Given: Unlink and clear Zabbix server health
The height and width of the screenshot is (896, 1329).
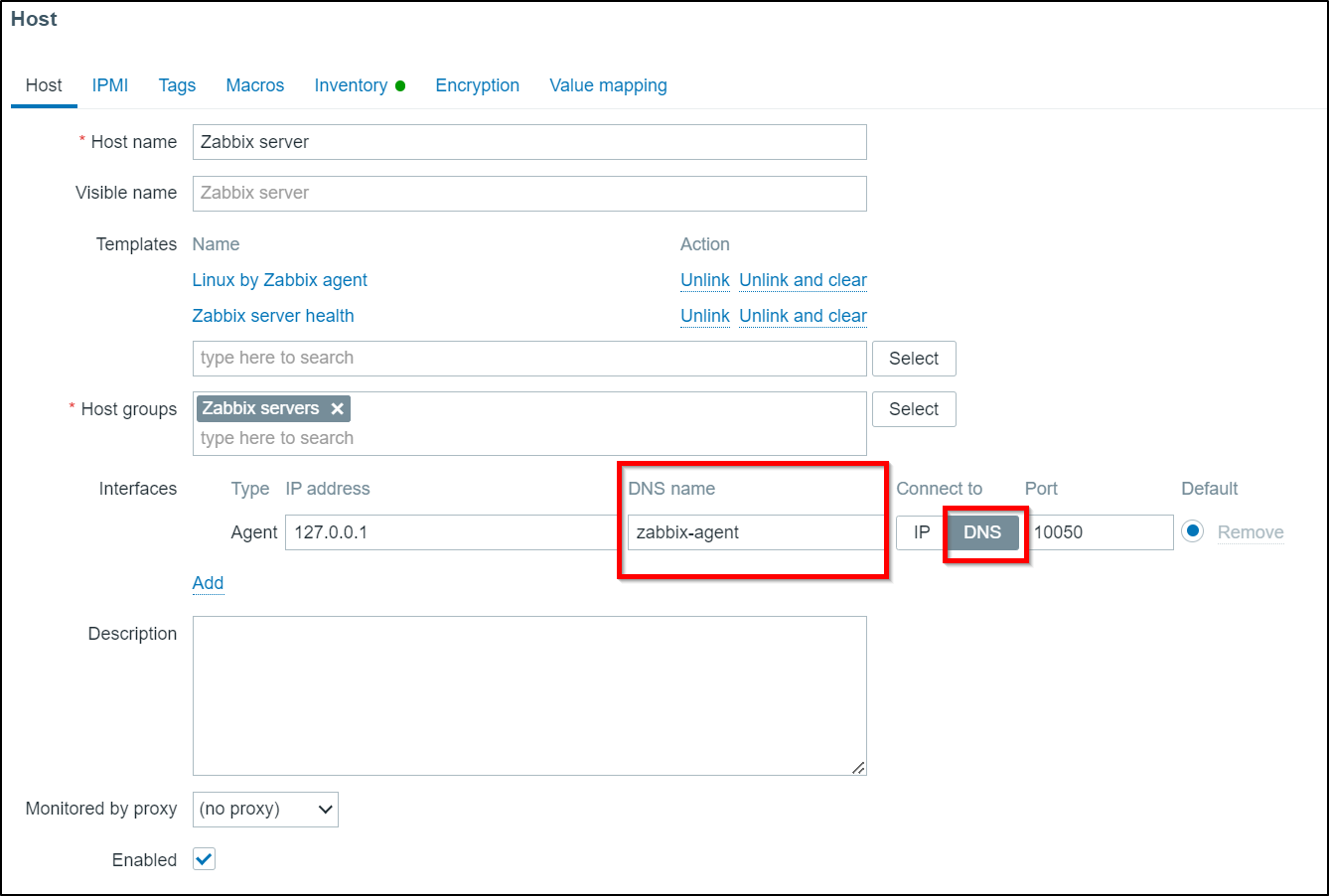Looking at the screenshot, I should [804, 316].
